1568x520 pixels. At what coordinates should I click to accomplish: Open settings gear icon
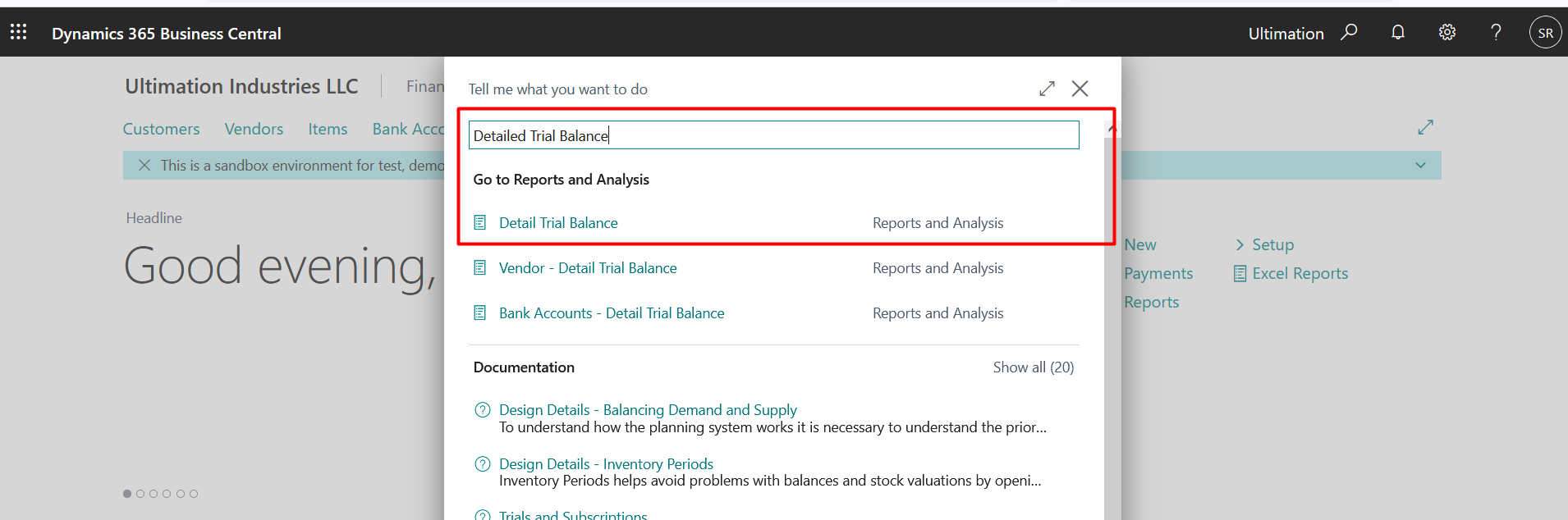1447,32
